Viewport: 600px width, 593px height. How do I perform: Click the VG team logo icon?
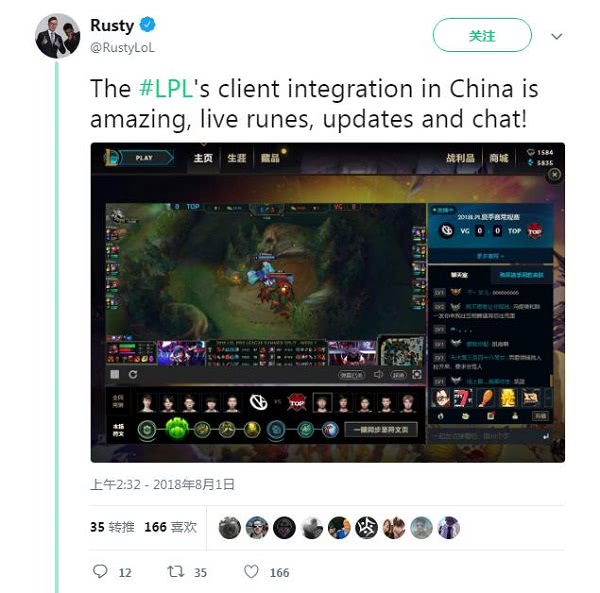258,402
